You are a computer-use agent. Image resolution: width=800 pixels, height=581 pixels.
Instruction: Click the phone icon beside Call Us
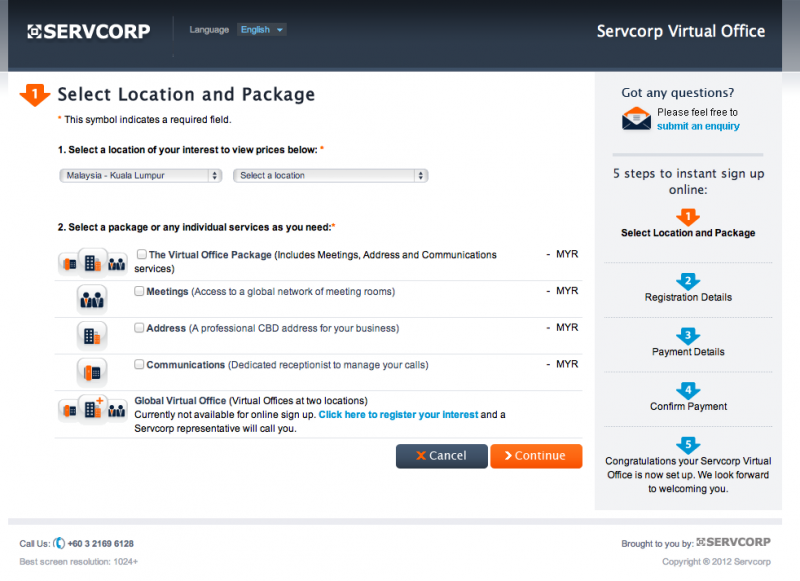[x=59, y=543]
